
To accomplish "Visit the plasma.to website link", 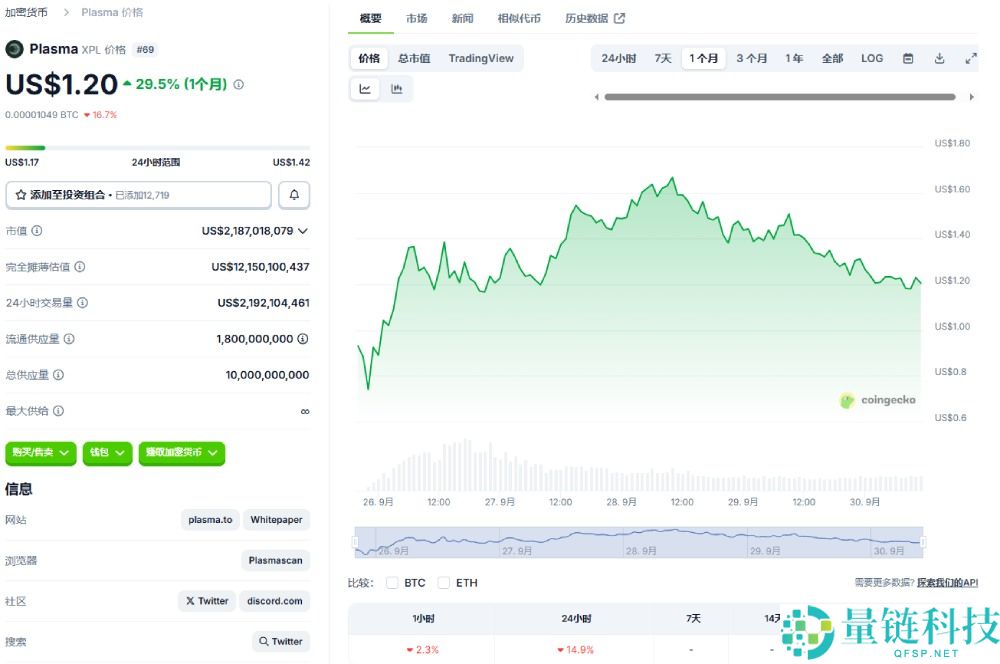I will coord(210,520).
